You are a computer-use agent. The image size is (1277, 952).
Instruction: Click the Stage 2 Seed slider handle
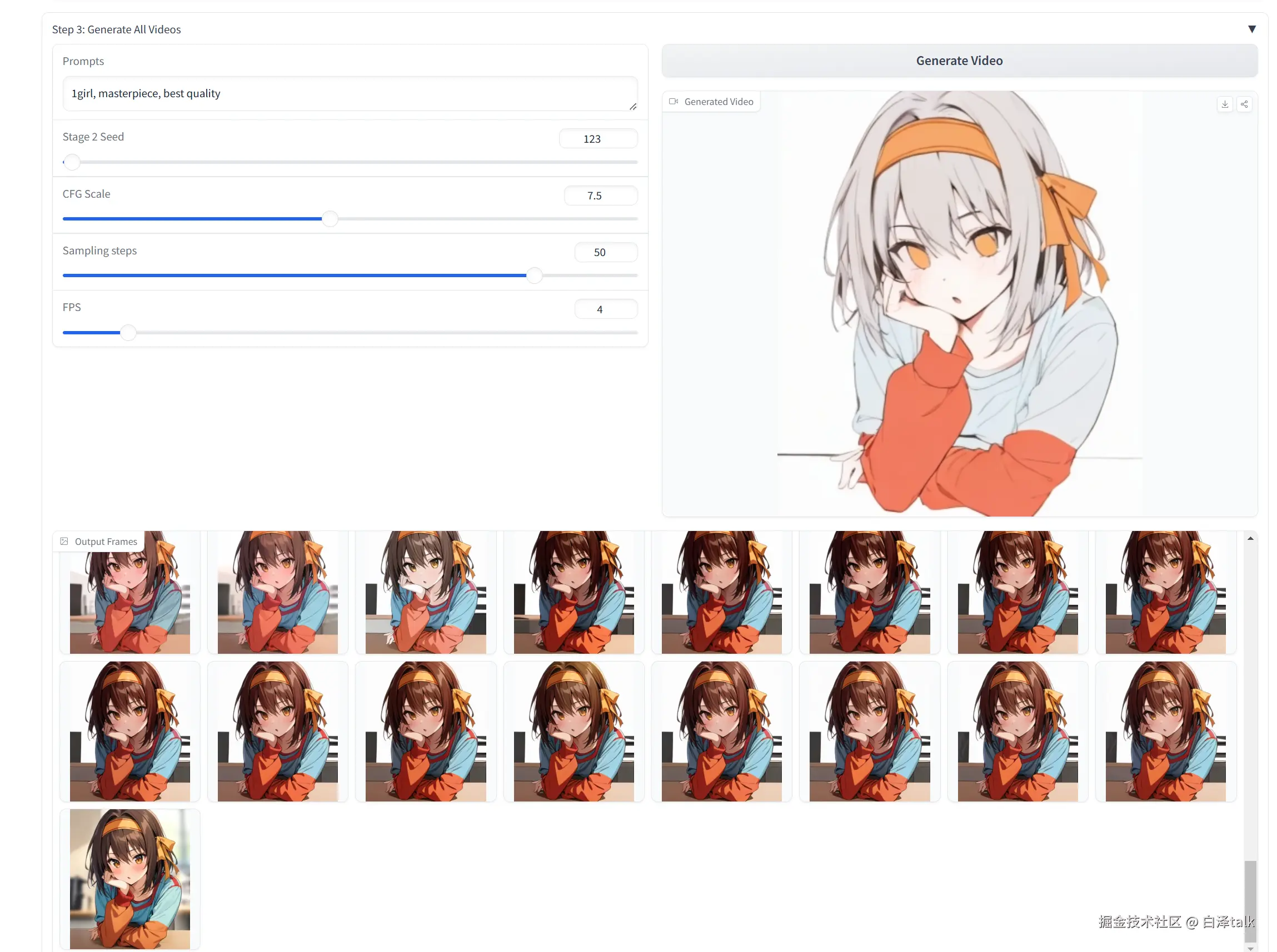[72, 163]
